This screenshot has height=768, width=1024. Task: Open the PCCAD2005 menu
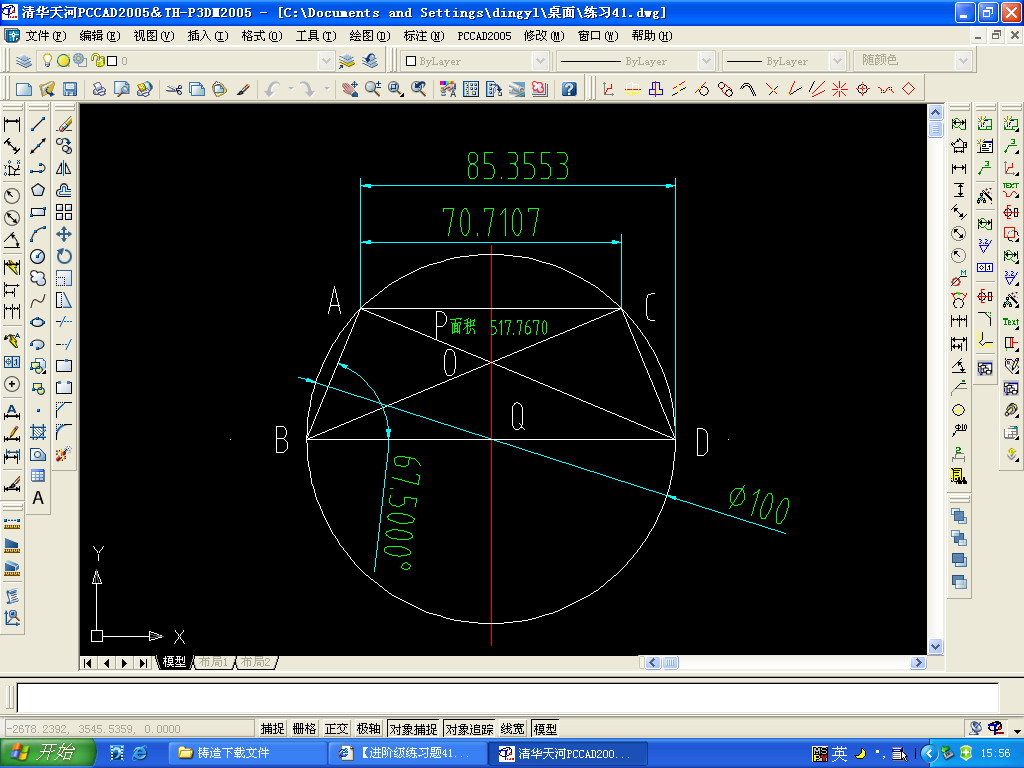484,36
